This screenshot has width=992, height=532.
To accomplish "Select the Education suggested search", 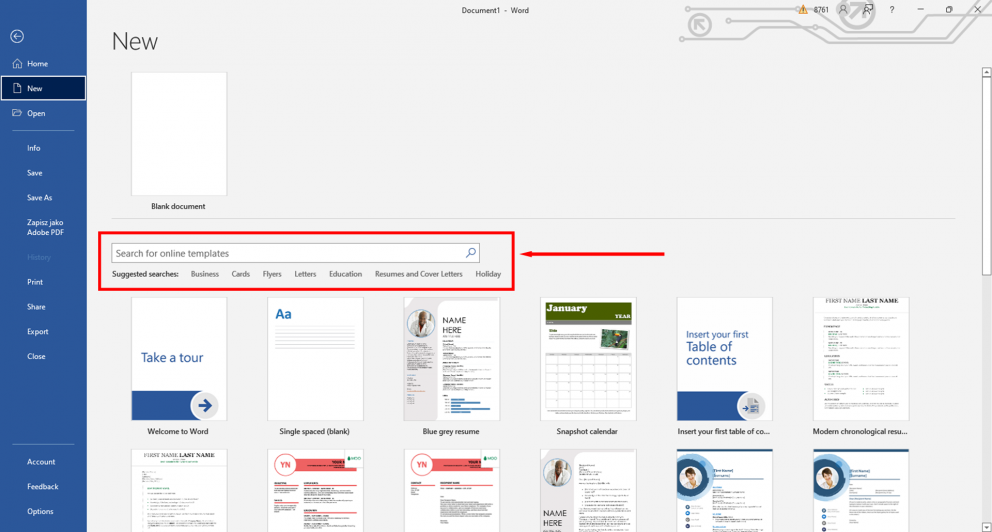I will click(x=345, y=274).
